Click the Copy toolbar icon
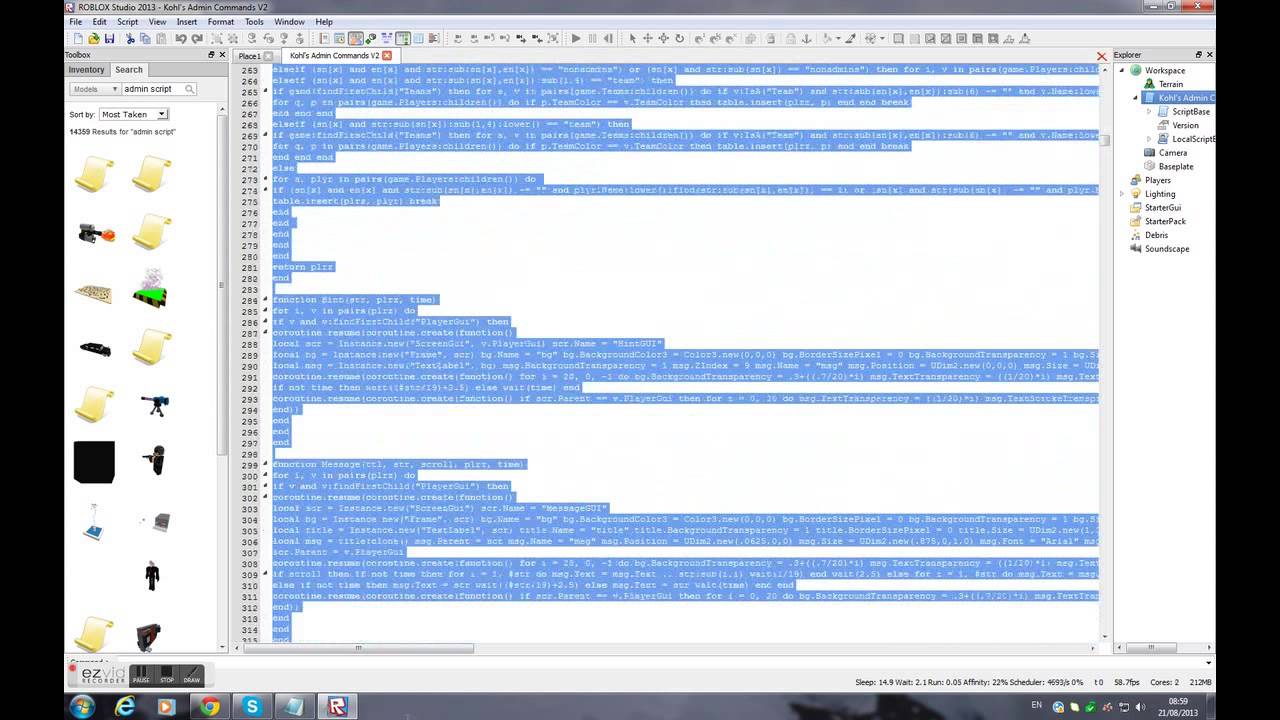This screenshot has width=1280, height=720. [145, 39]
